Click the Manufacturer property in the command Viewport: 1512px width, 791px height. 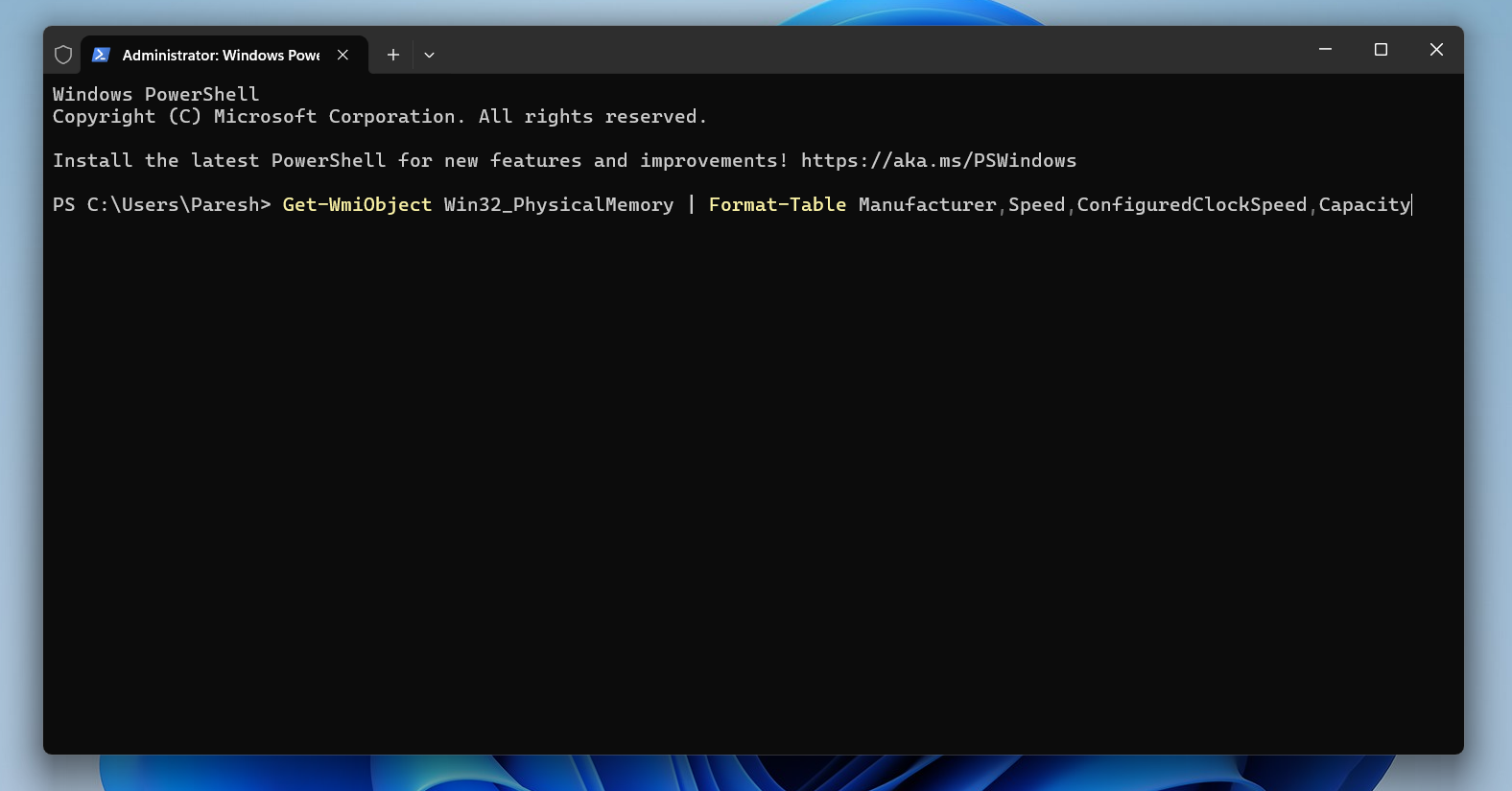pos(927,204)
